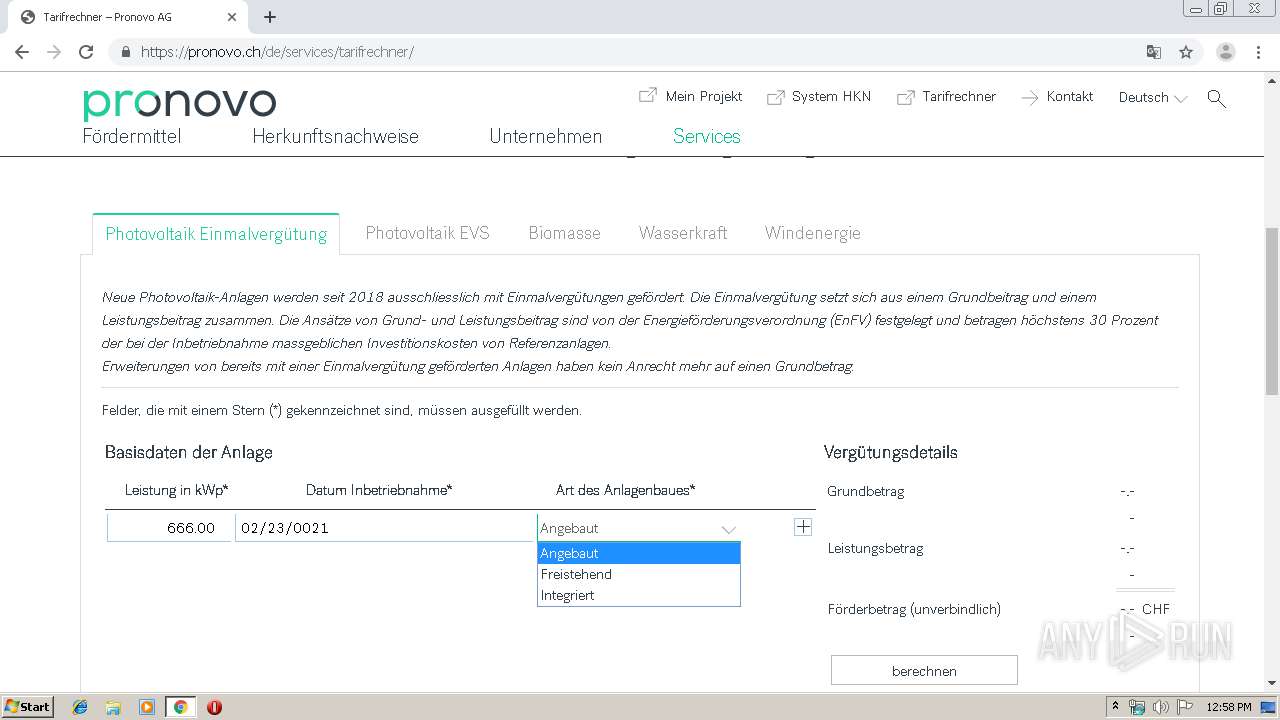Screen dimensions: 1280x720
Task: Click the berechnen button
Action: [924, 671]
